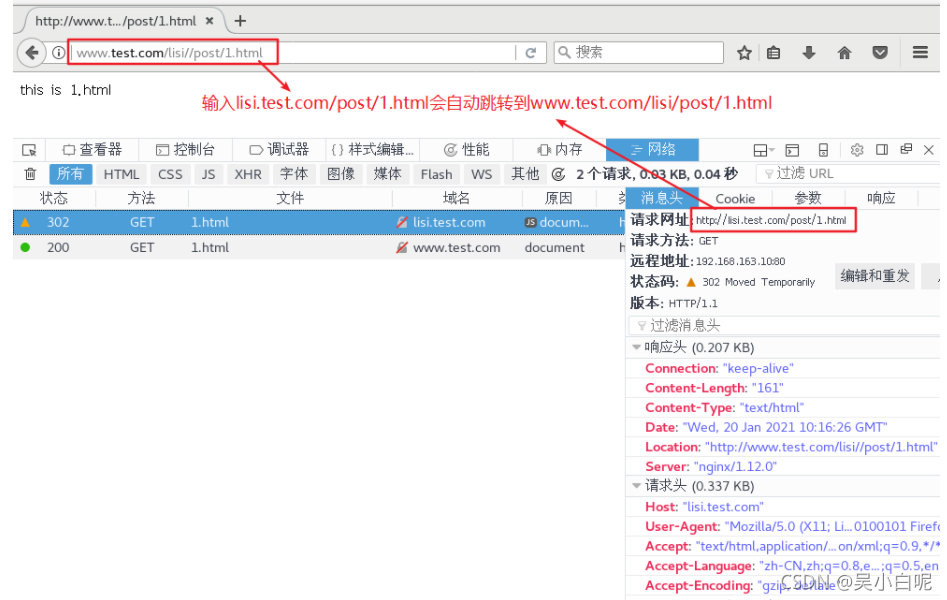The image size is (947, 600).
Task: Toggle the 图像 images filter
Action: (x=341, y=174)
